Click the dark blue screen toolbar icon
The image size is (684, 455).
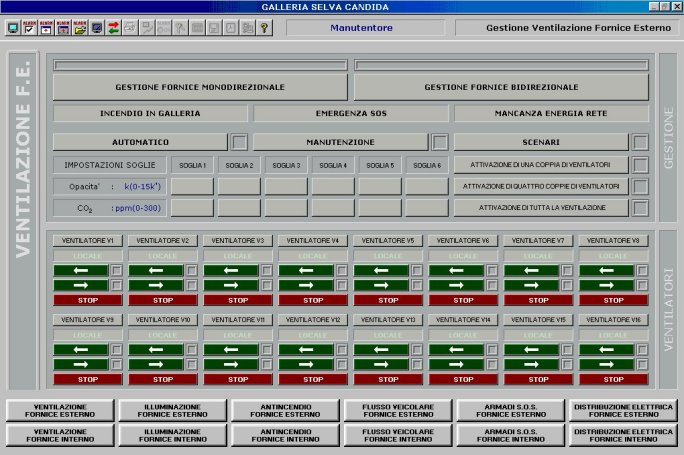[x=97, y=28]
